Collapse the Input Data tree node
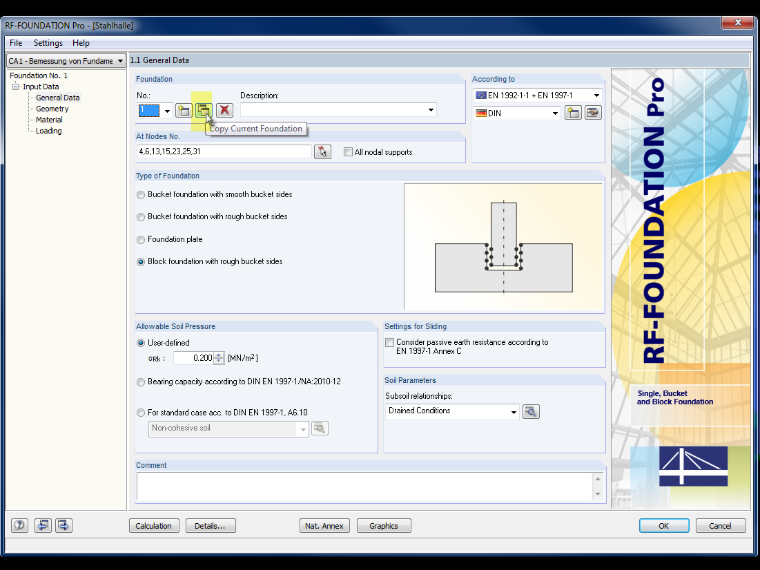 16,87
